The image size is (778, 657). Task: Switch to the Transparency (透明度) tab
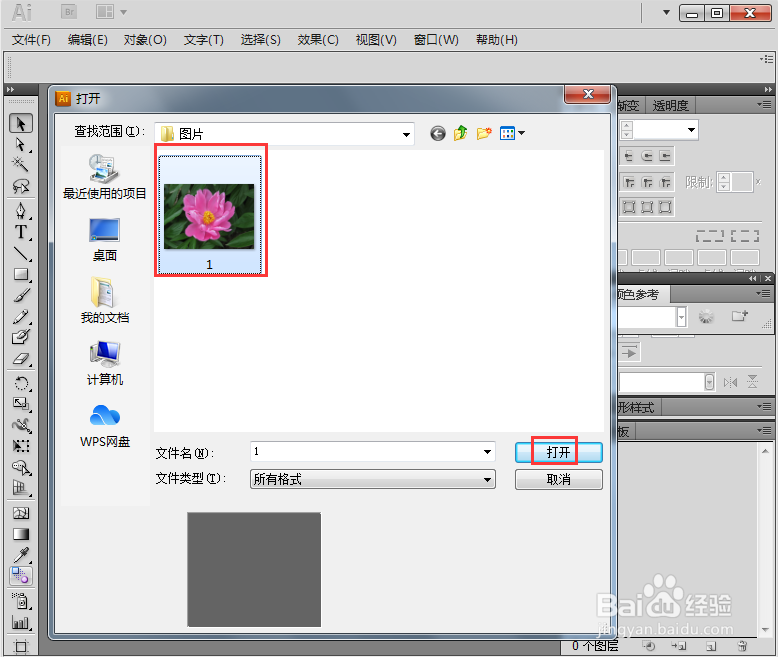click(x=670, y=105)
